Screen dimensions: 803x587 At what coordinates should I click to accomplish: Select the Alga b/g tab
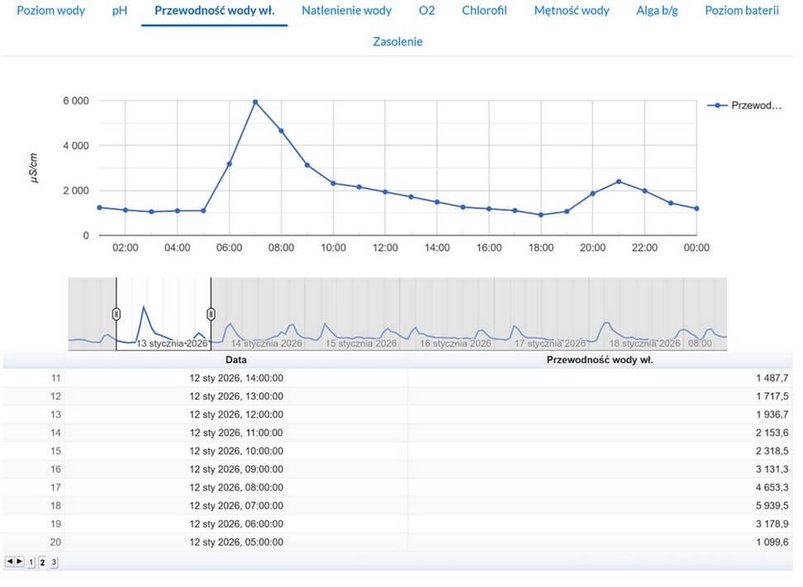point(657,11)
